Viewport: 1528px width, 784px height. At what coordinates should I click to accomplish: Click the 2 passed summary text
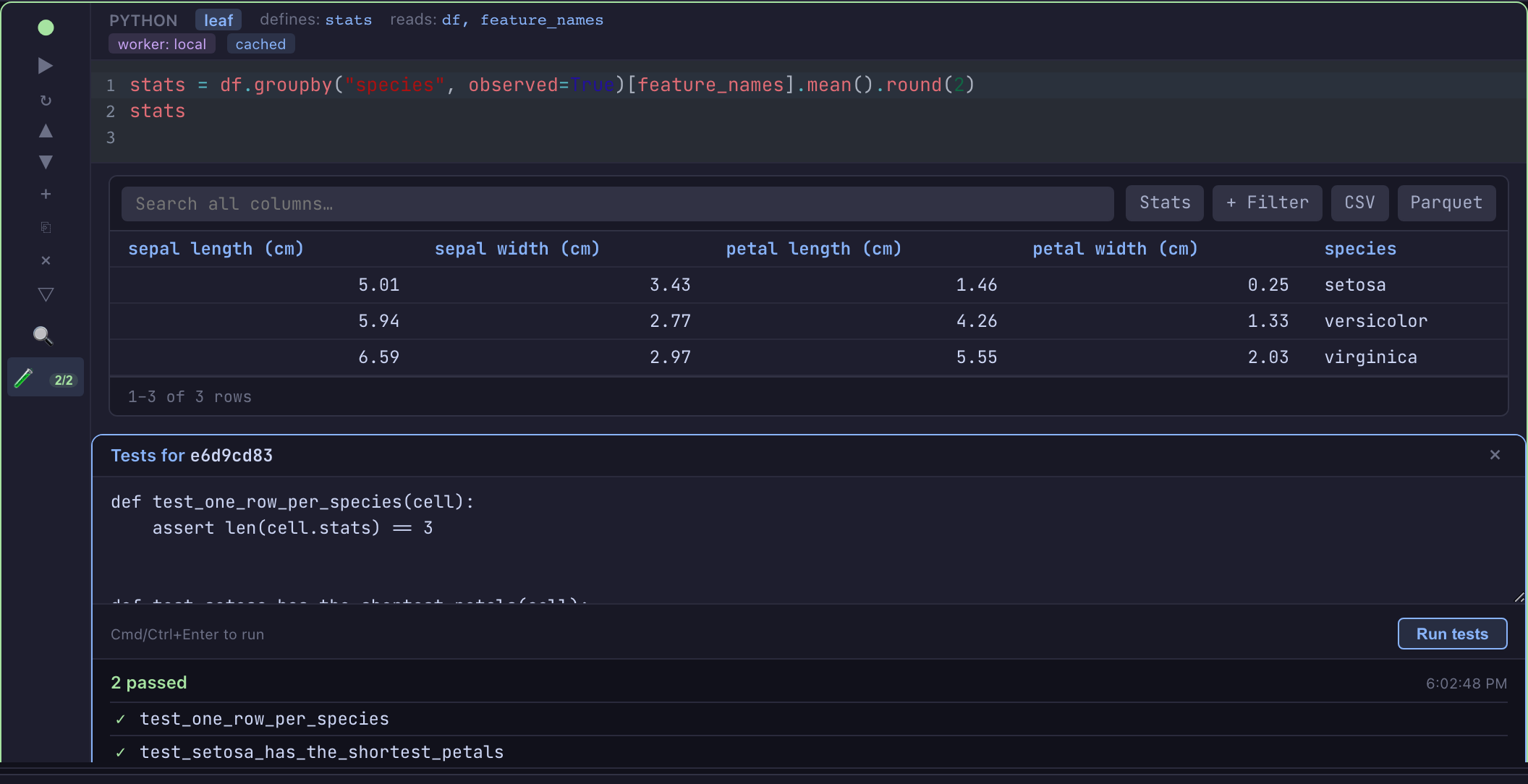[x=149, y=683]
